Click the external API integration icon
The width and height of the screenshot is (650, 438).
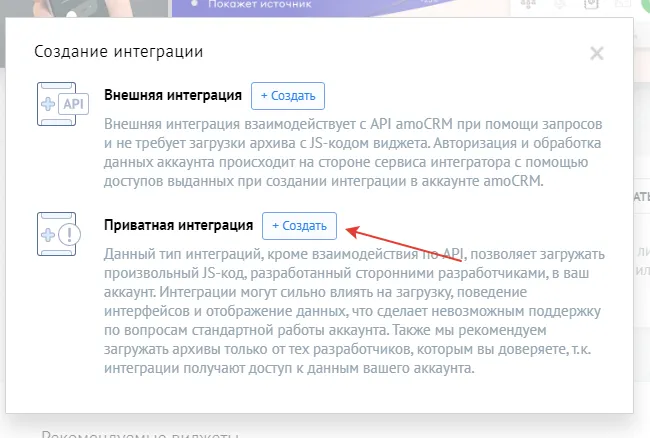(63, 104)
